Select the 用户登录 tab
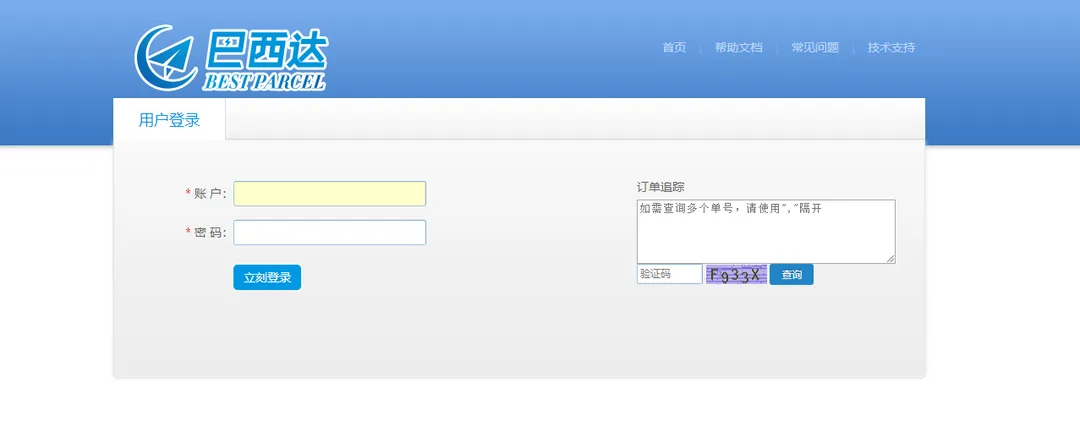Screen dimensions: 1080x438 click(169, 120)
